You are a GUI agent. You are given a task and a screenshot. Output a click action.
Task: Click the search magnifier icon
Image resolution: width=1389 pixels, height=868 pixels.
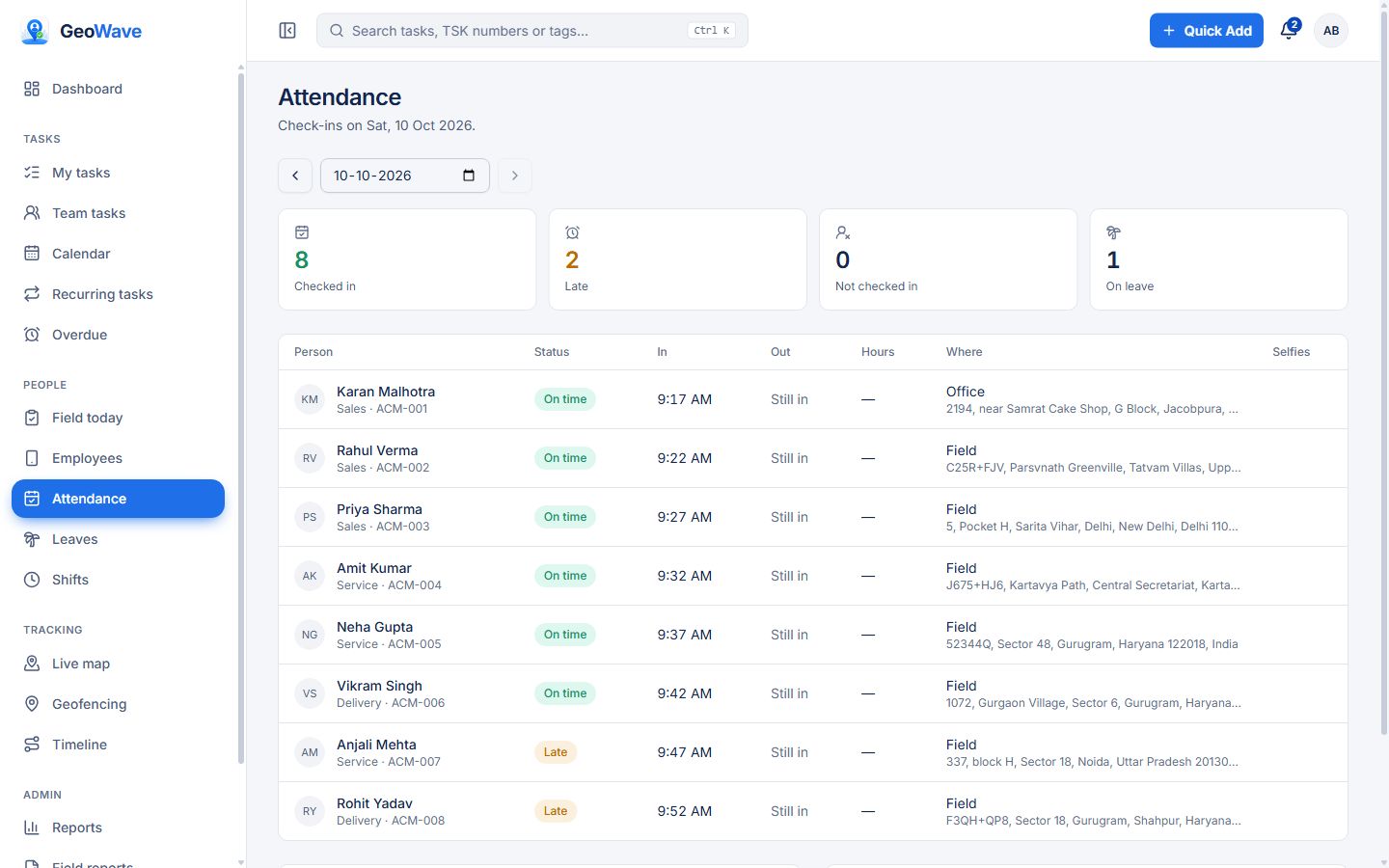click(x=337, y=31)
